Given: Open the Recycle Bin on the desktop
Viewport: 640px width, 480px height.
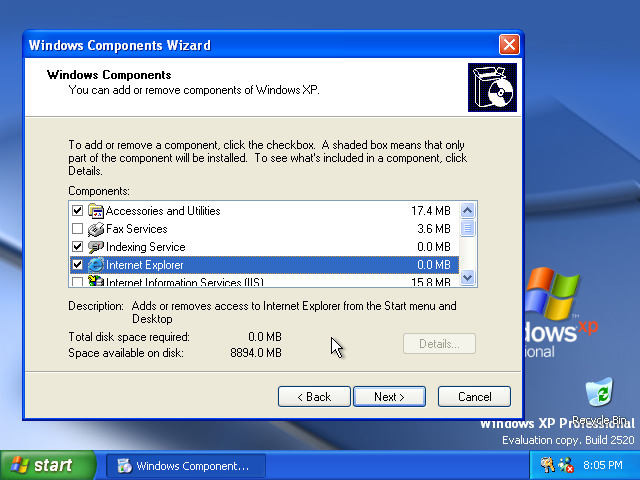Looking at the screenshot, I should (599, 392).
